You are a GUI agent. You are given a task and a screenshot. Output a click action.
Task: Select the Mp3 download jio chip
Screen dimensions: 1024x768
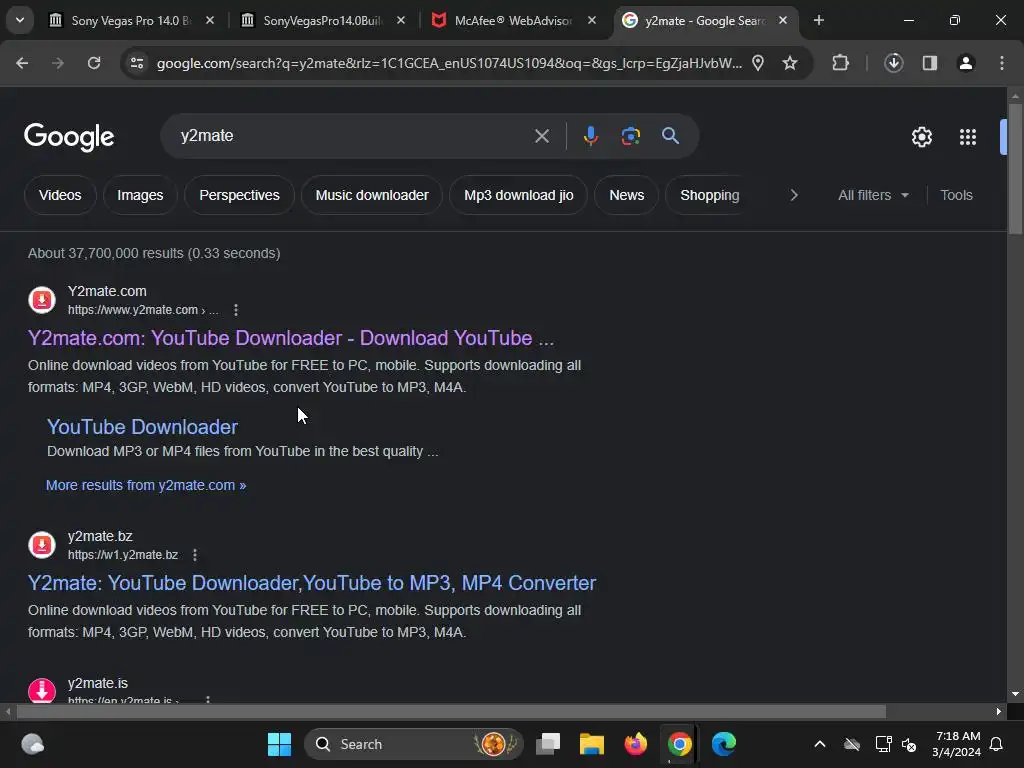click(x=519, y=195)
